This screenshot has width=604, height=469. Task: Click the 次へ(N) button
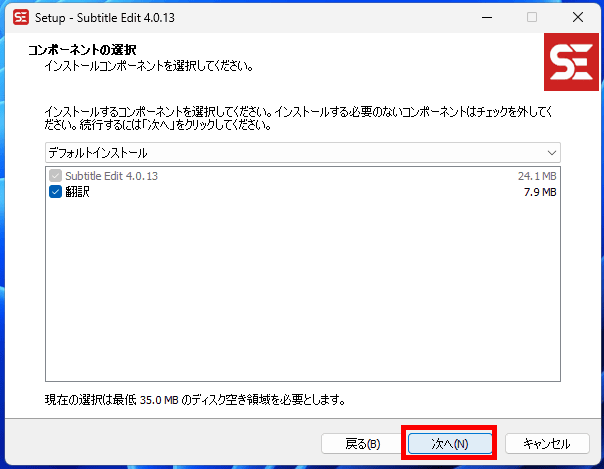click(450, 444)
